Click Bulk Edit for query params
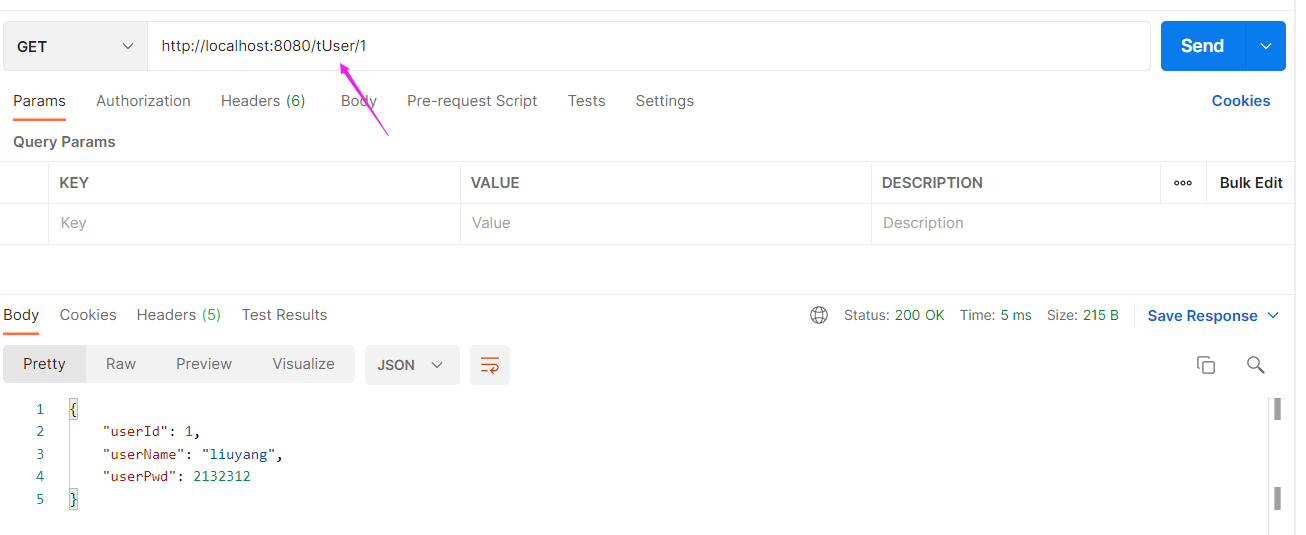Image resolution: width=1306 pixels, height=535 pixels. [1251, 183]
